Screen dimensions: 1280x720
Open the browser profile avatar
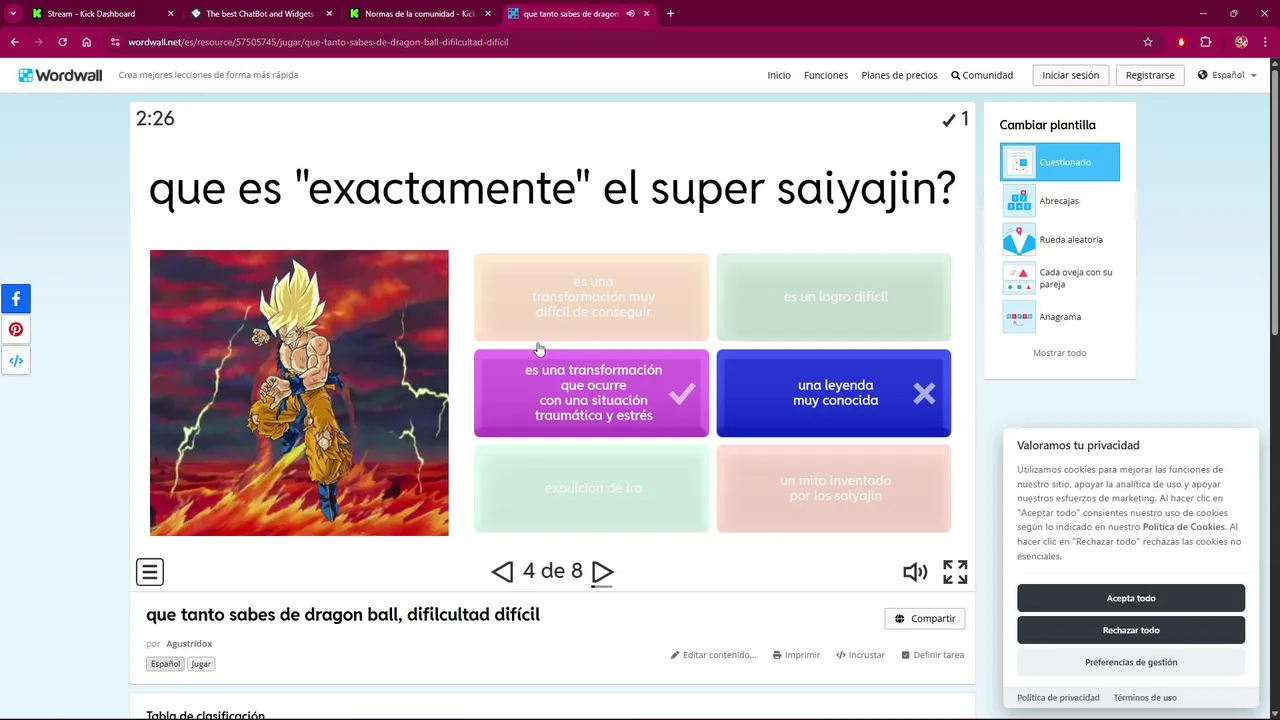(1241, 42)
